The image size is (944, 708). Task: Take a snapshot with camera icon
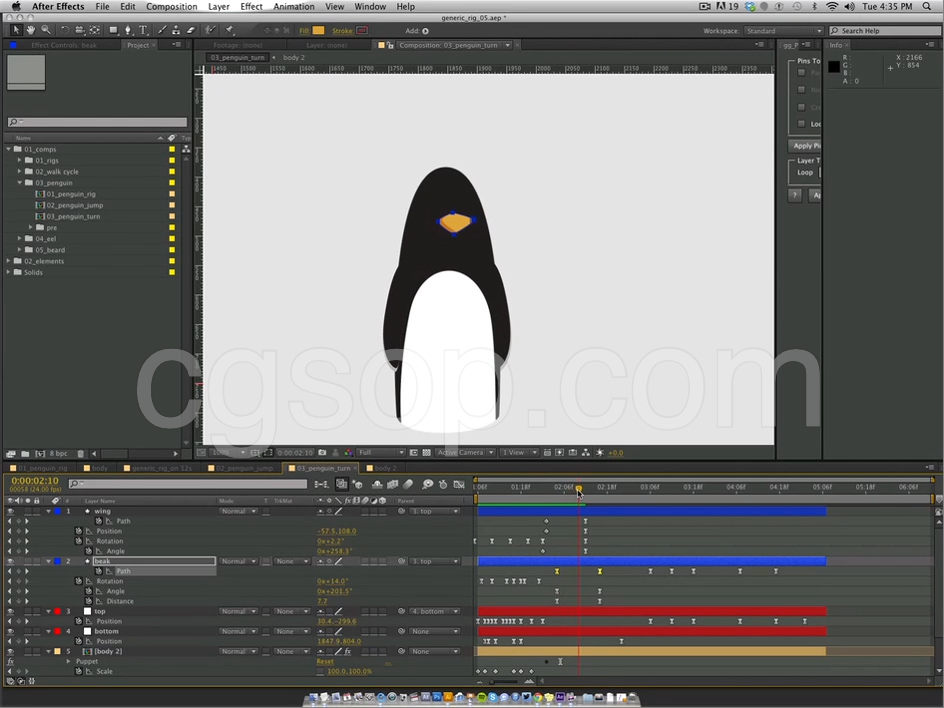click(x=322, y=452)
